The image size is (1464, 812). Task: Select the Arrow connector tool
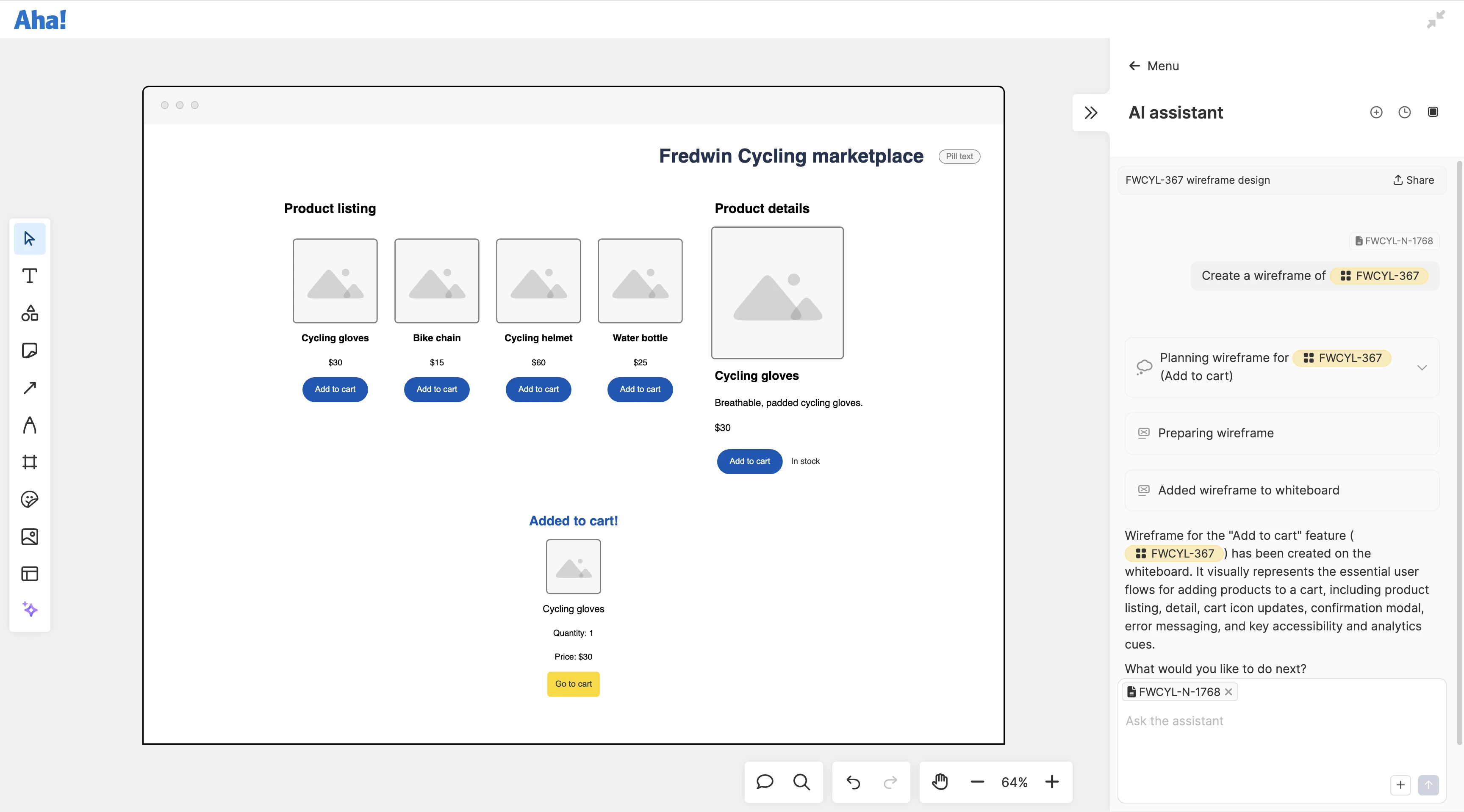click(30, 388)
